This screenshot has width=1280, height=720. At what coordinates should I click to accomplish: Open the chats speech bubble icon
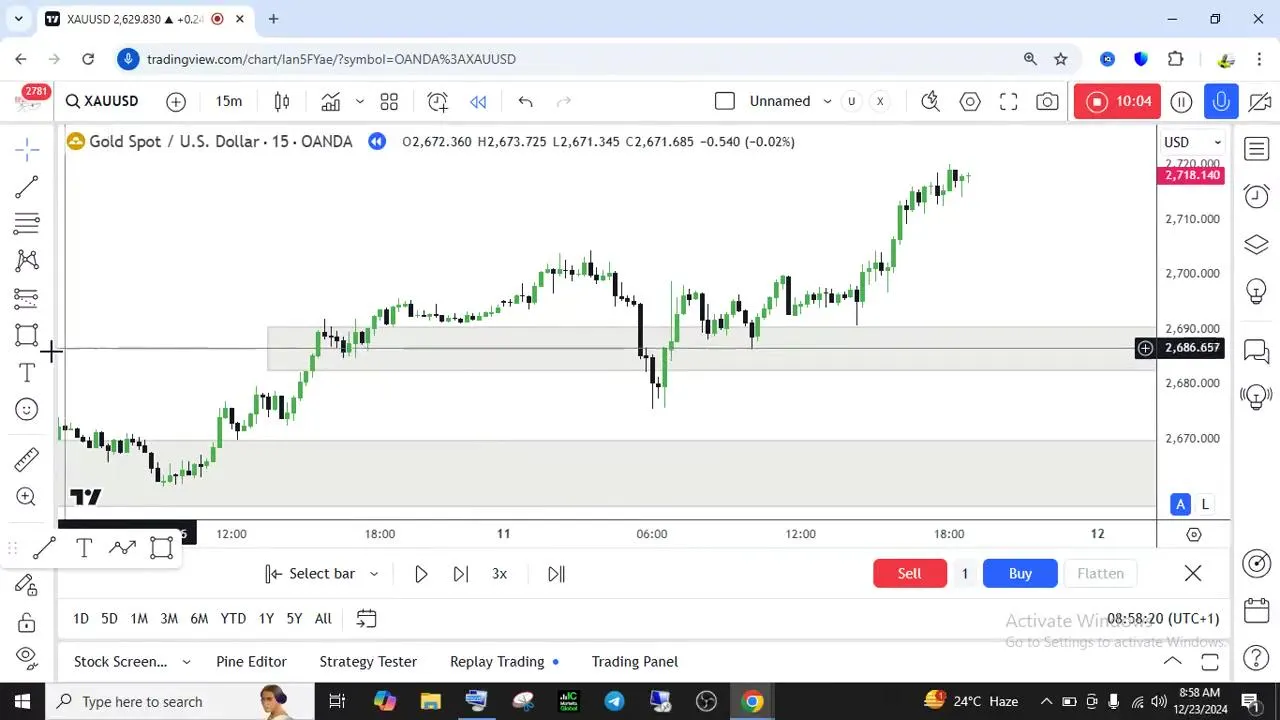click(x=1256, y=351)
